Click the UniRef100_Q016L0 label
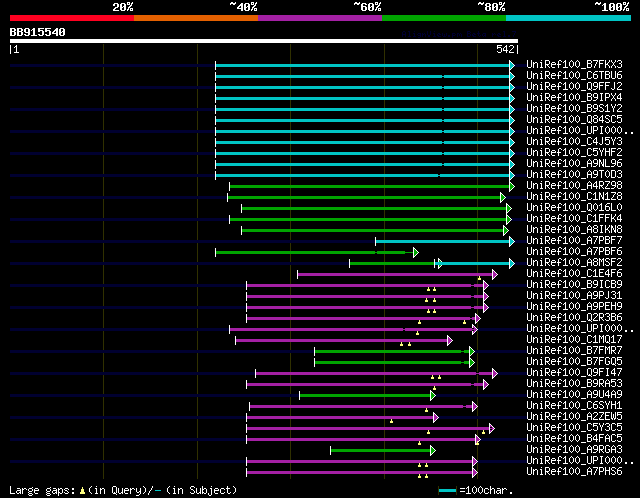This screenshot has height=498, width=640. pyautogui.click(x=574, y=208)
